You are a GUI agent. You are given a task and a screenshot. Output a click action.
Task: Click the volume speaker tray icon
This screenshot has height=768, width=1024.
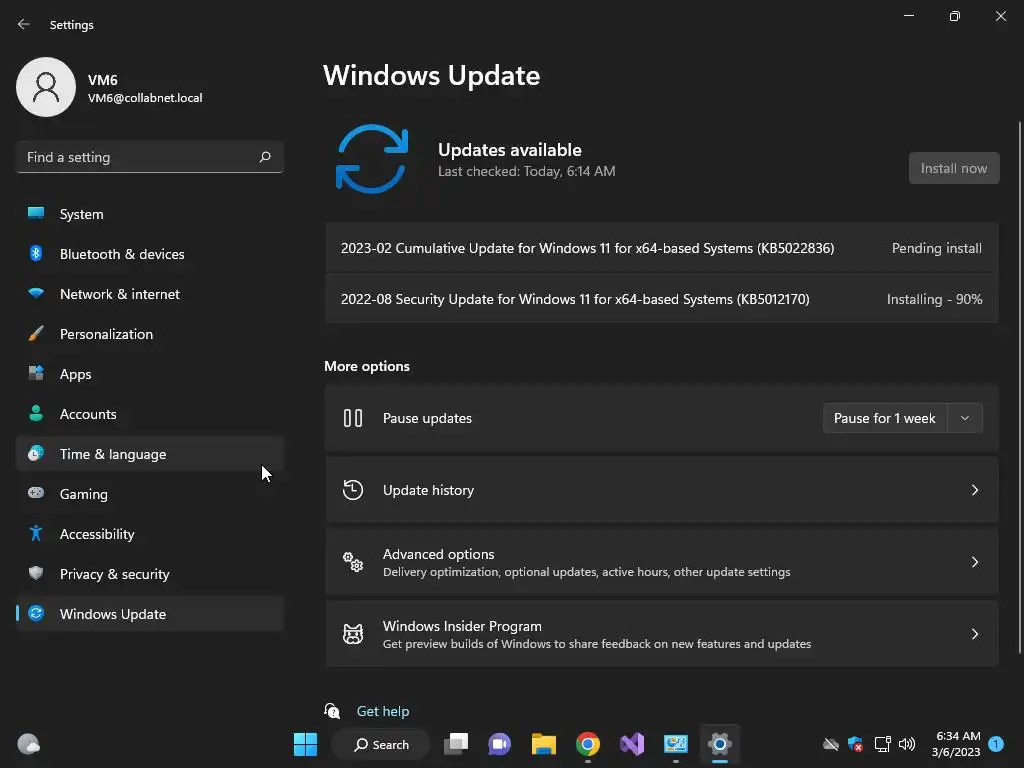point(906,744)
